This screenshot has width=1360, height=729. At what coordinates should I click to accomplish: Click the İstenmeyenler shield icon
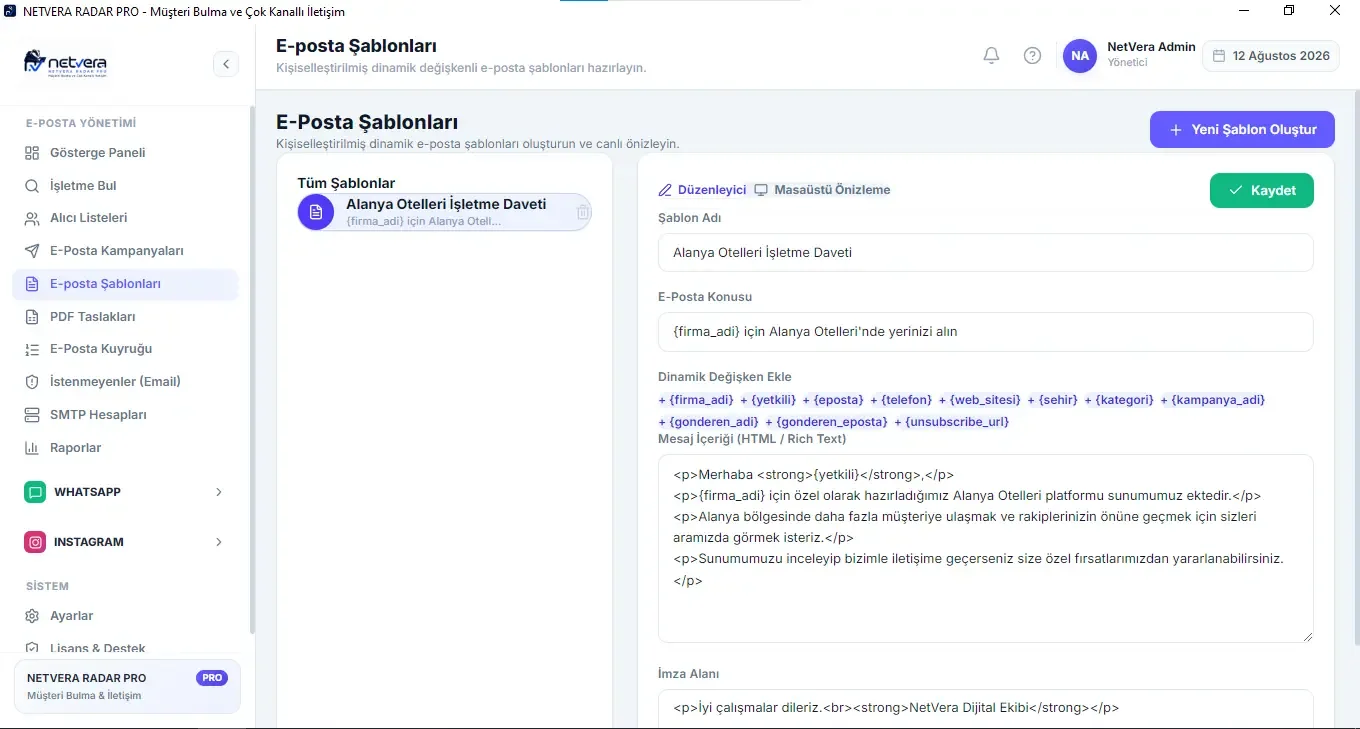[x=32, y=382]
